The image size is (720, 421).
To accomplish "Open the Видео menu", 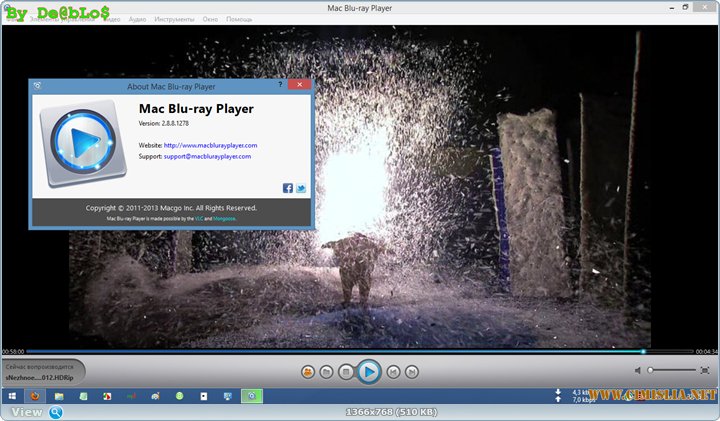I will tap(113, 19).
